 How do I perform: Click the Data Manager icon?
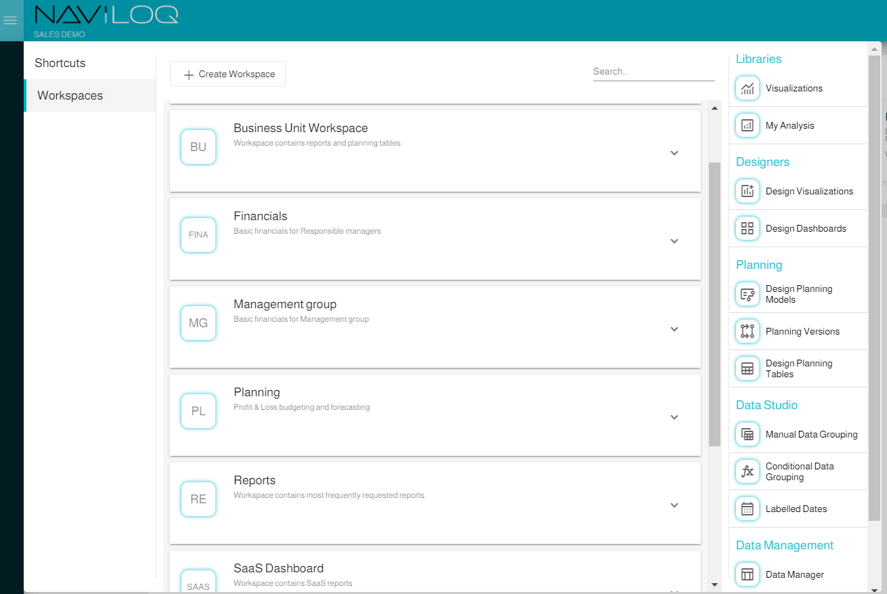click(x=747, y=575)
